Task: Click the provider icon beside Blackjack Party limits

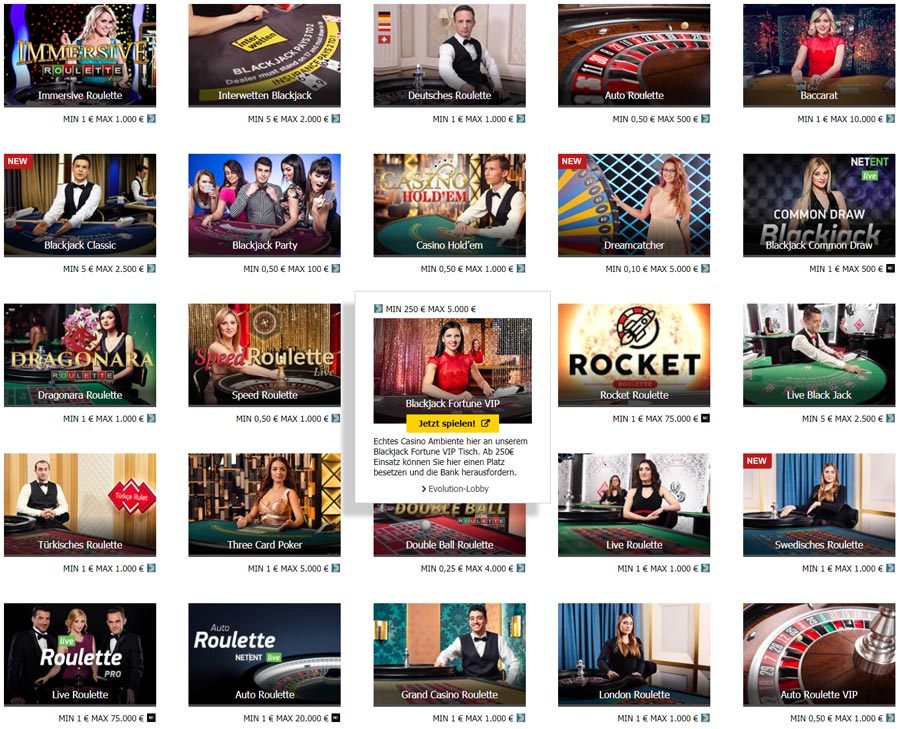Action: (336, 268)
